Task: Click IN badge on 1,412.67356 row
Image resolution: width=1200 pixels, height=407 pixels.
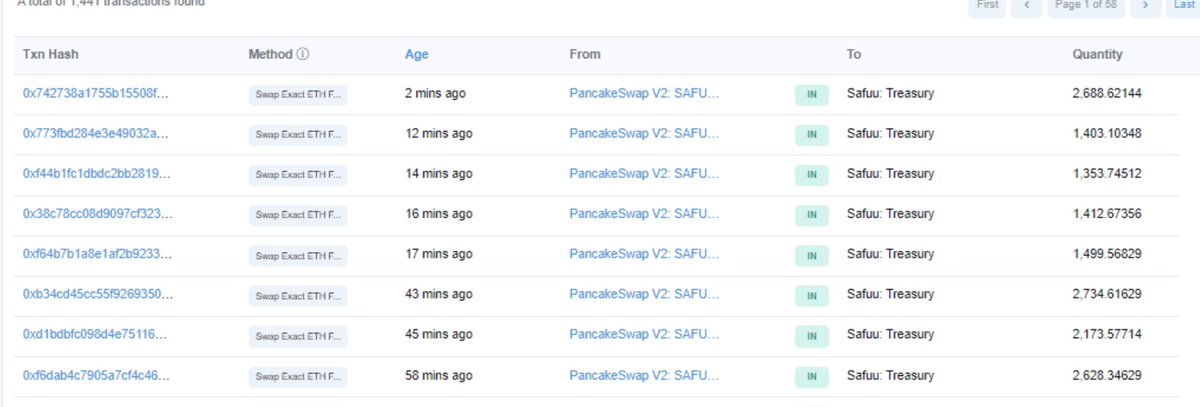Action: pyautogui.click(x=812, y=215)
